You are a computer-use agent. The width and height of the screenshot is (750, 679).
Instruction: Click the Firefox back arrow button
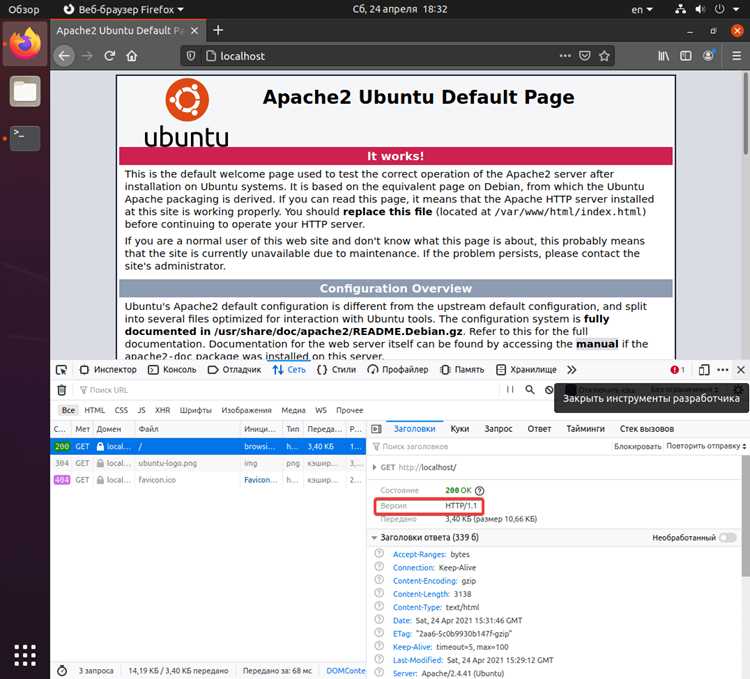64,56
